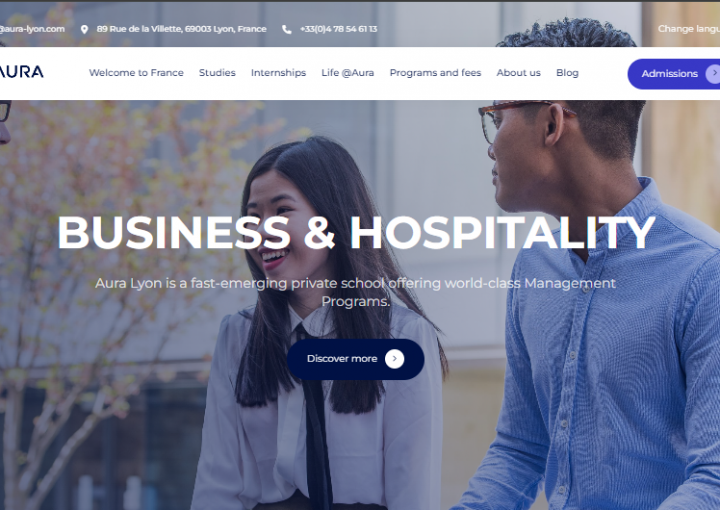Click the Admissions button
Viewport: 720px width, 510px height.
pyautogui.click(x=674, y=73)
